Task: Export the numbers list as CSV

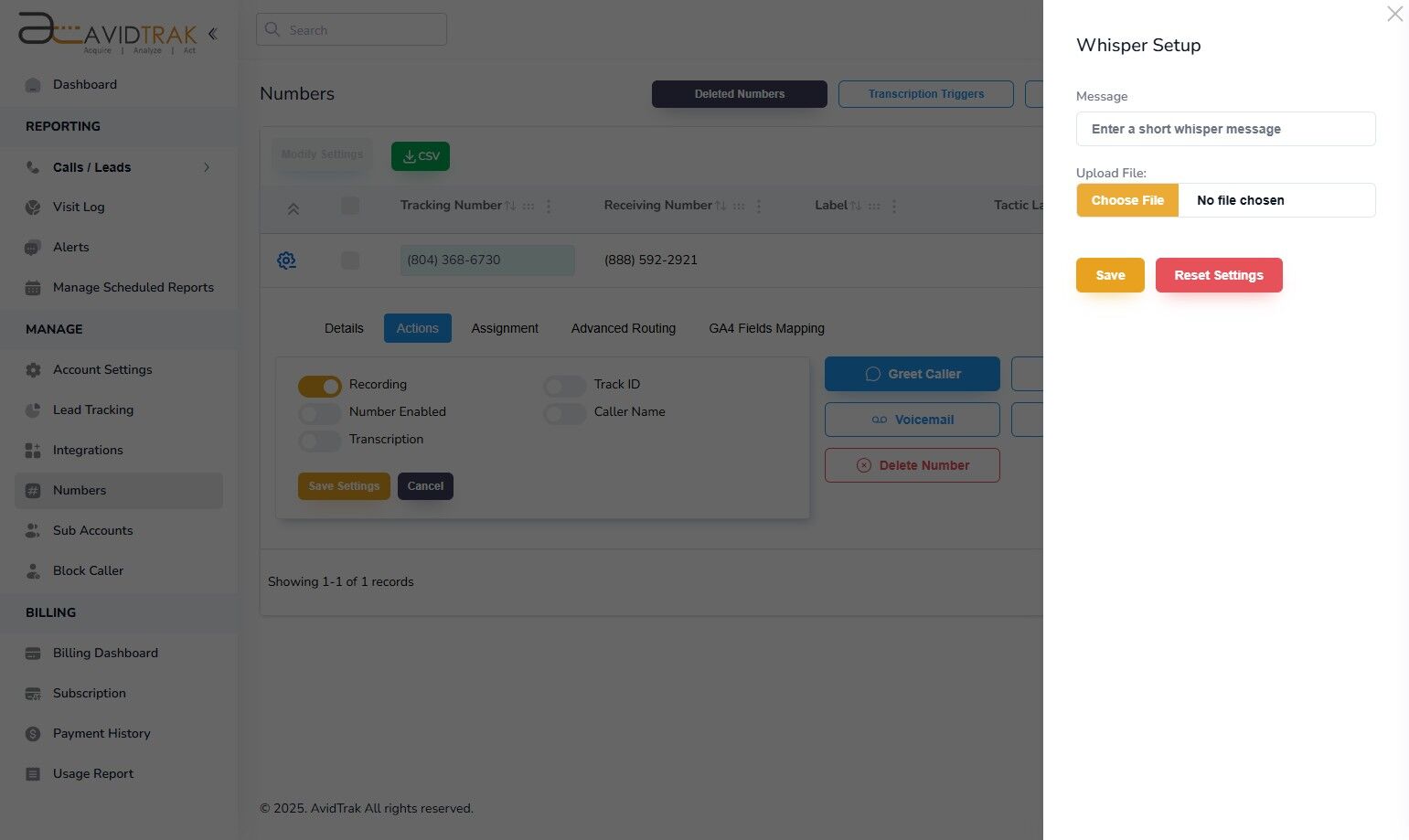Action: tap(420, 155)
